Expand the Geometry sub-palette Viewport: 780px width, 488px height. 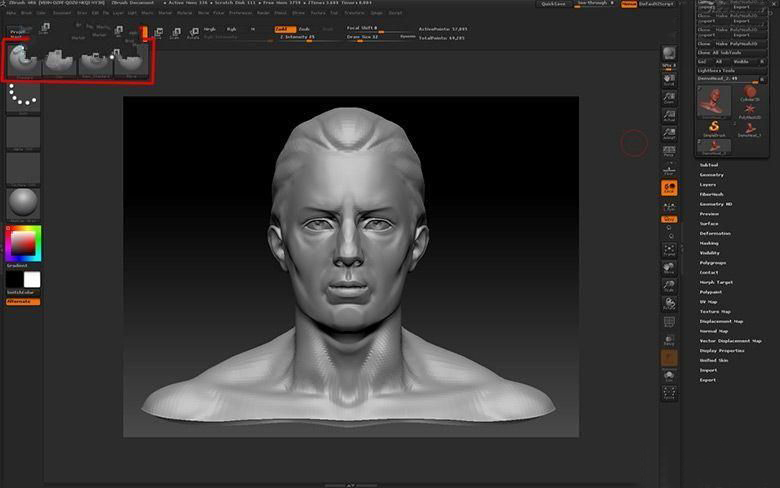tap(712, 175)
